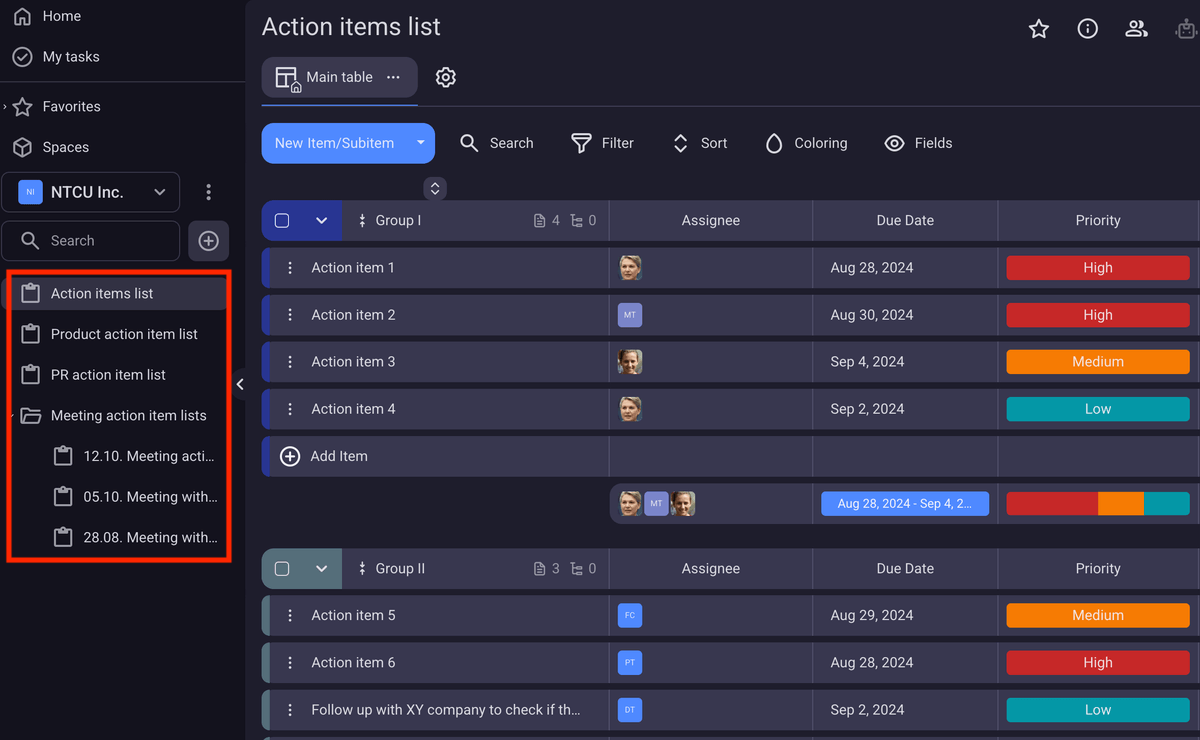
Task: Open the board settings gear
Action: (445, 77)
